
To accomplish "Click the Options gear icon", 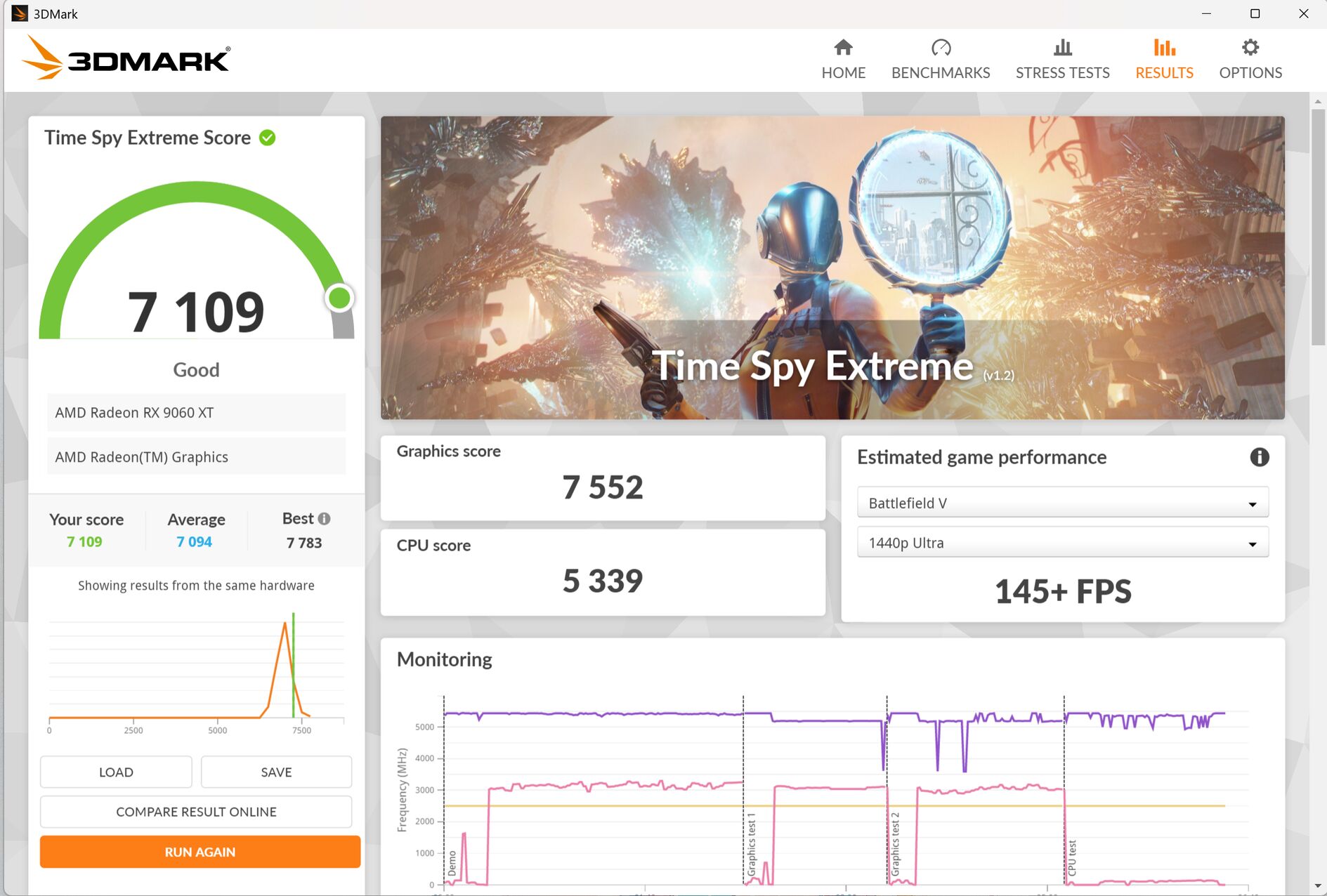I will point(1250,47).
